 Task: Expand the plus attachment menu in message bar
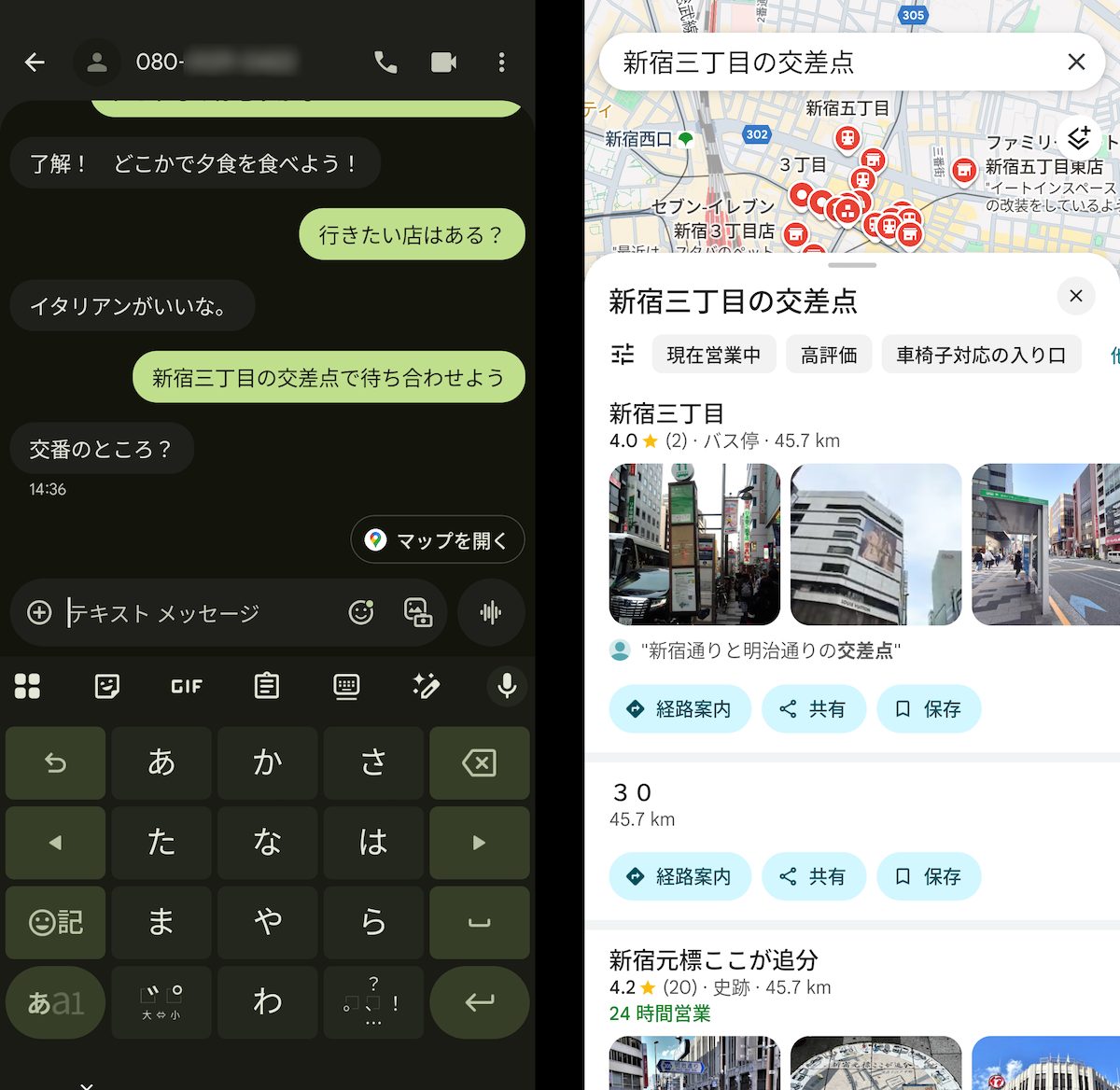click(x=39, y=612)
